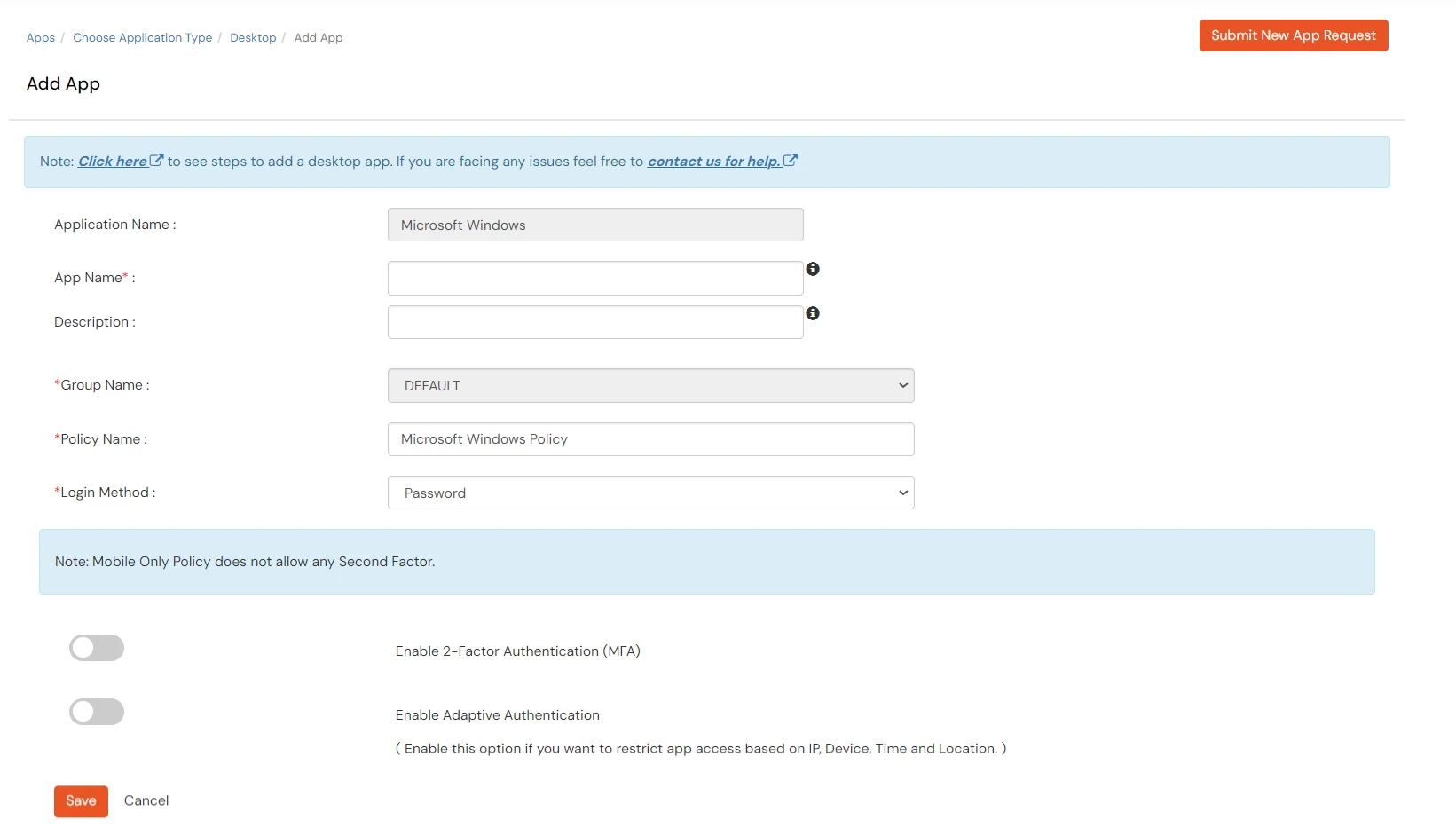Click the Policy Name input field
Image resolution: width=1456 pixels, height=828 pixels.
[650, 439]
